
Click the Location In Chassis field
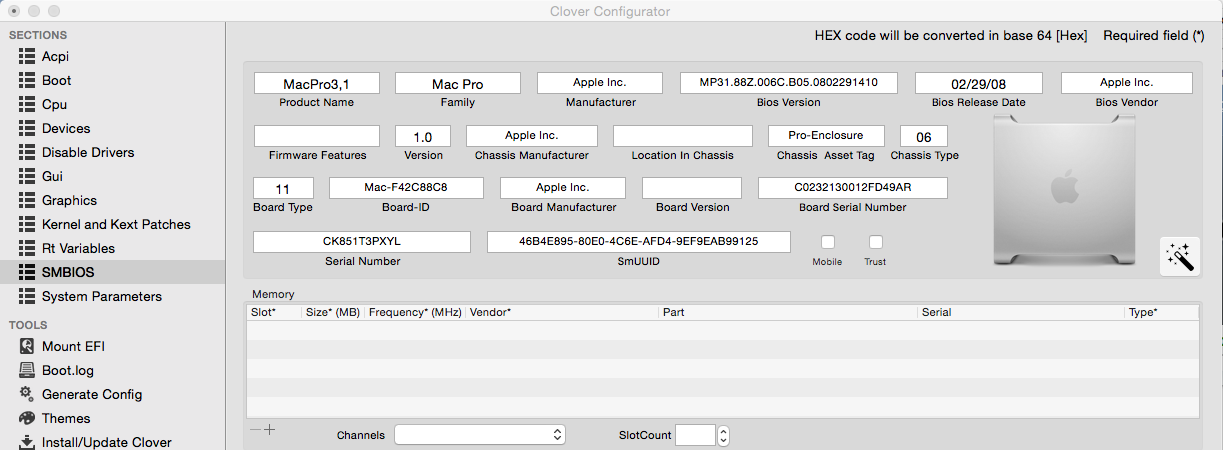(x=683, y=136)
